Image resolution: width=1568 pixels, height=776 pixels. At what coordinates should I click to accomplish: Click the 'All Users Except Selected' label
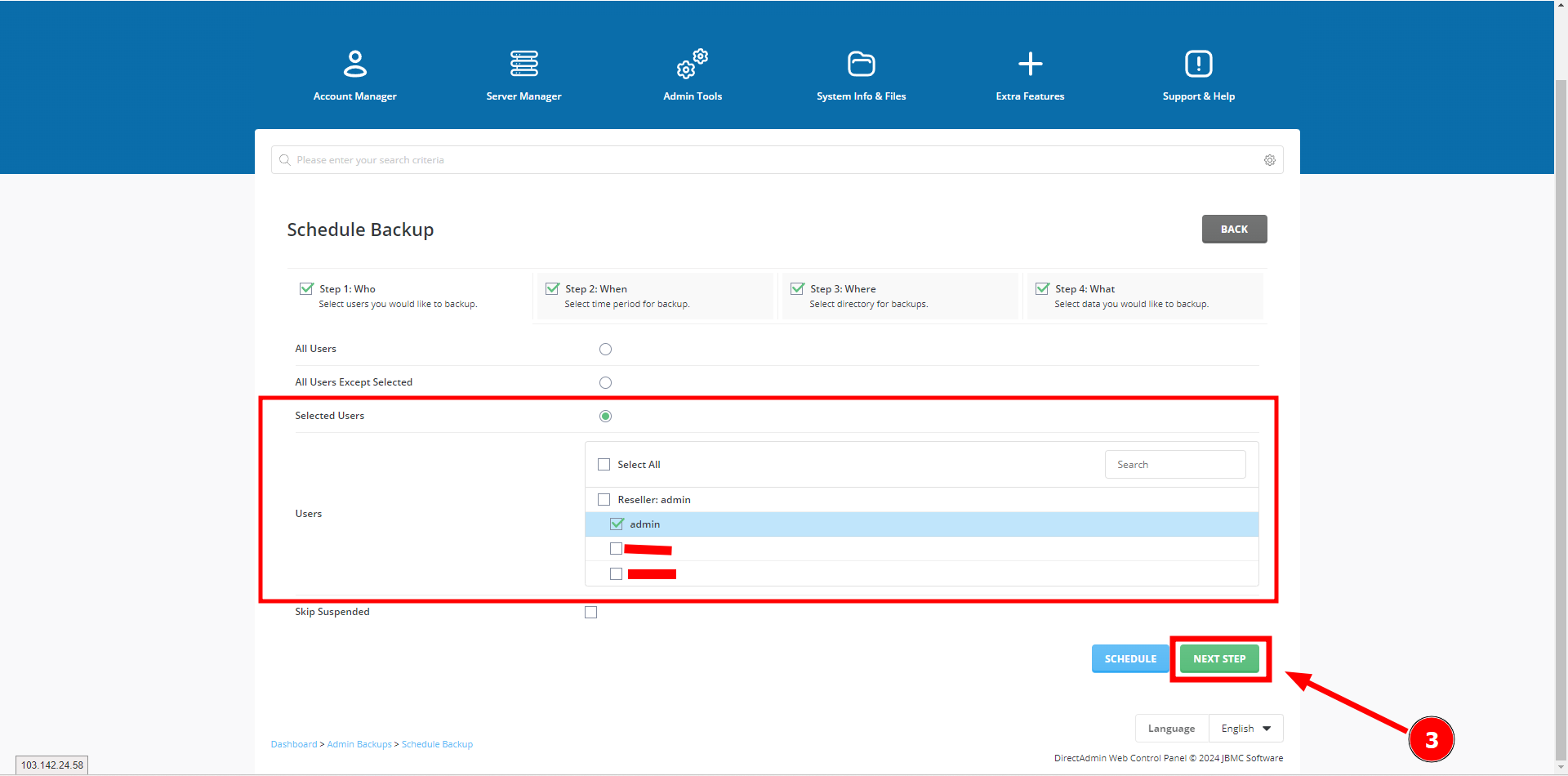354,382
